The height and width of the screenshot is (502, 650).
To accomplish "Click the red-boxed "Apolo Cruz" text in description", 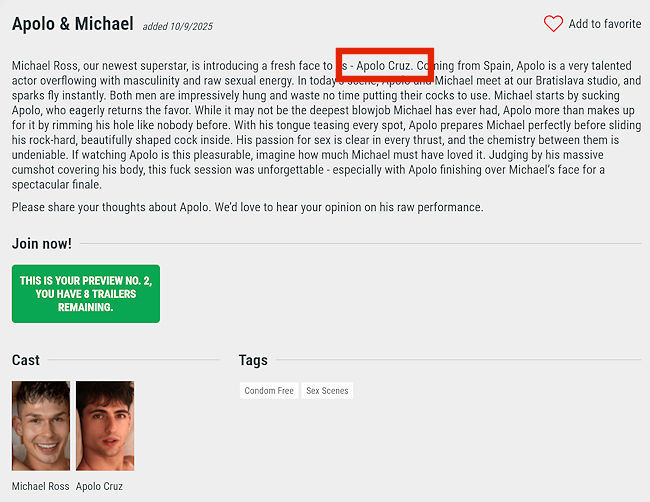I will (384, 66).
